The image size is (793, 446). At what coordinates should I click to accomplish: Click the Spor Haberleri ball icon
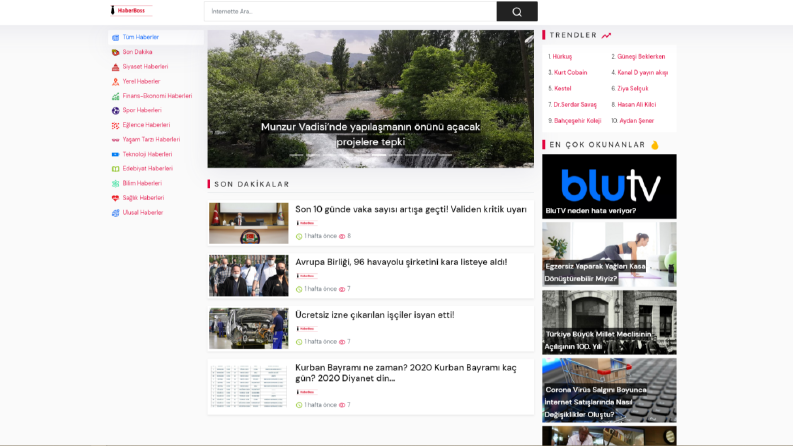tap(115, 110)
